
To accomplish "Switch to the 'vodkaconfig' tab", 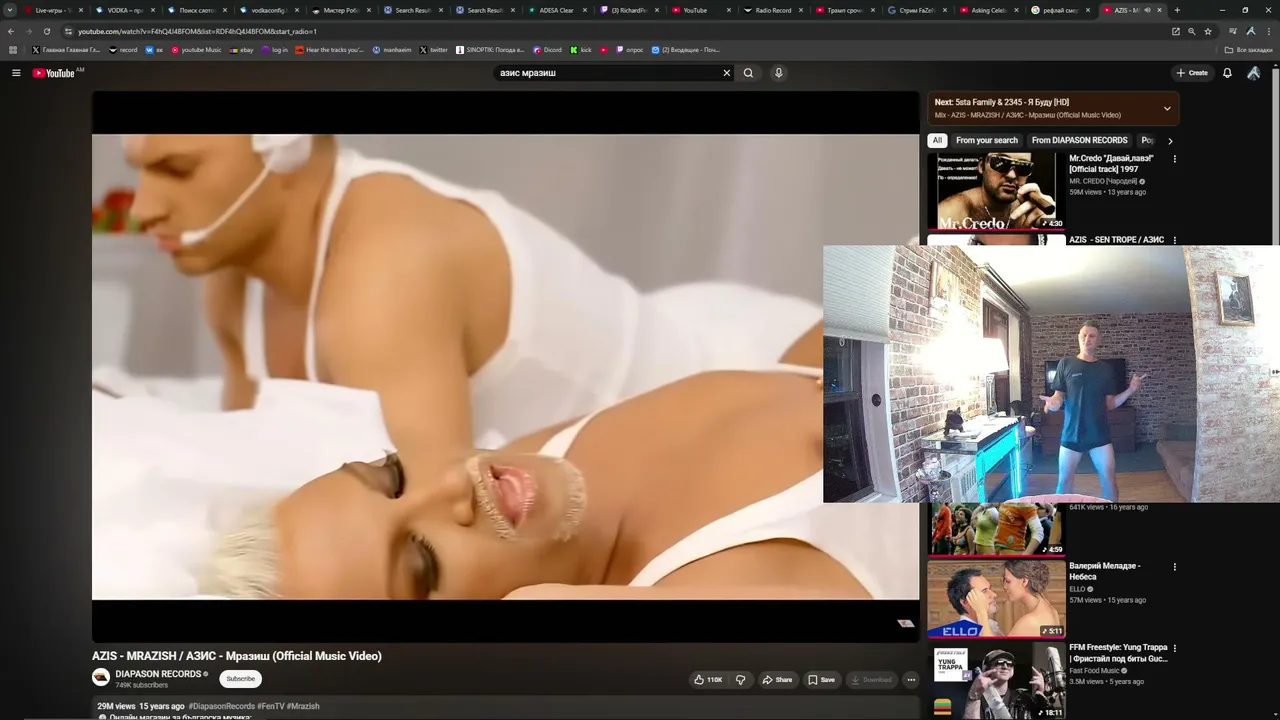I will coord(269,10).
